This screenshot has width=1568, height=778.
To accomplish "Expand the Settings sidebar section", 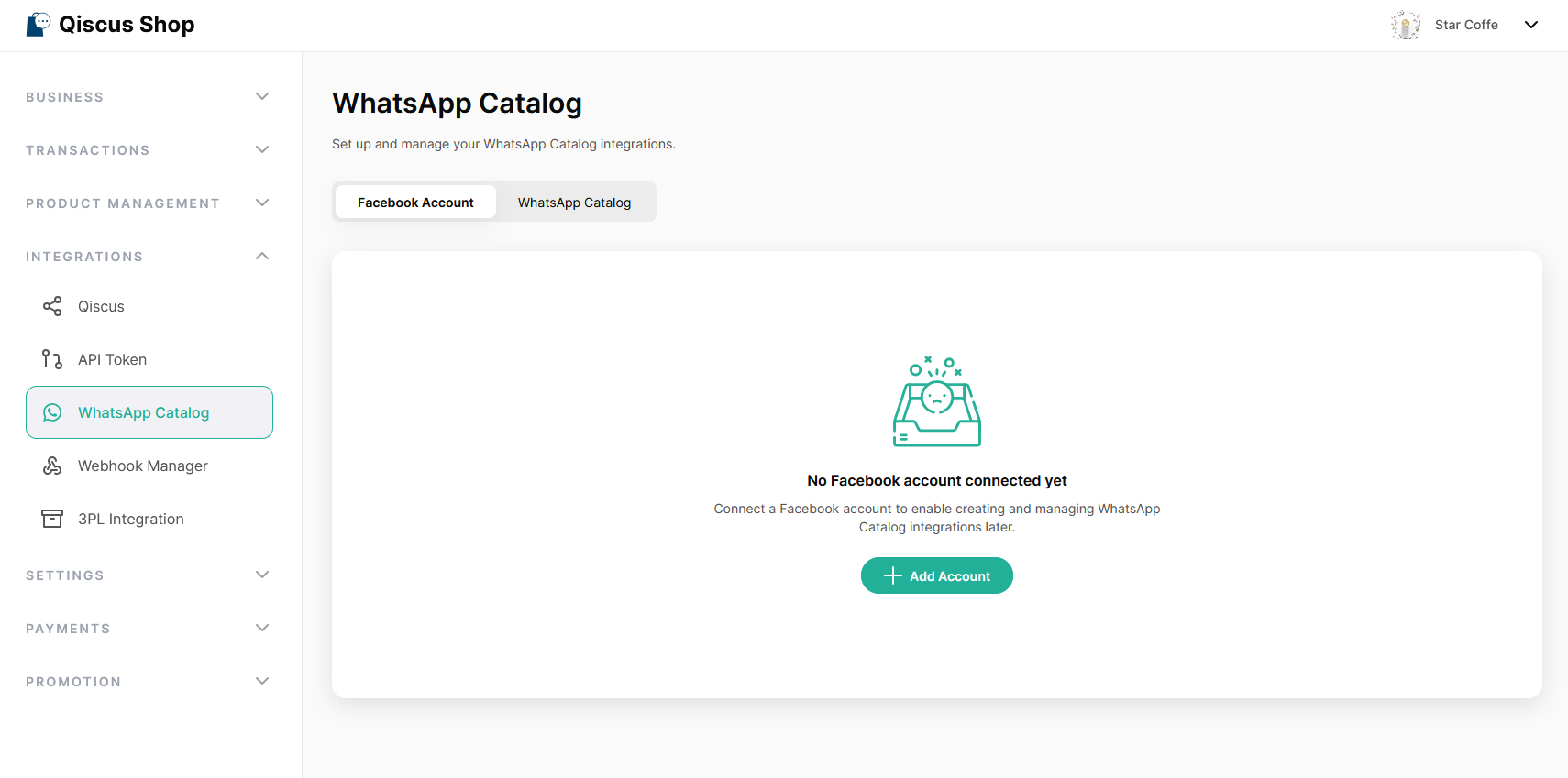I will (262, 575).
